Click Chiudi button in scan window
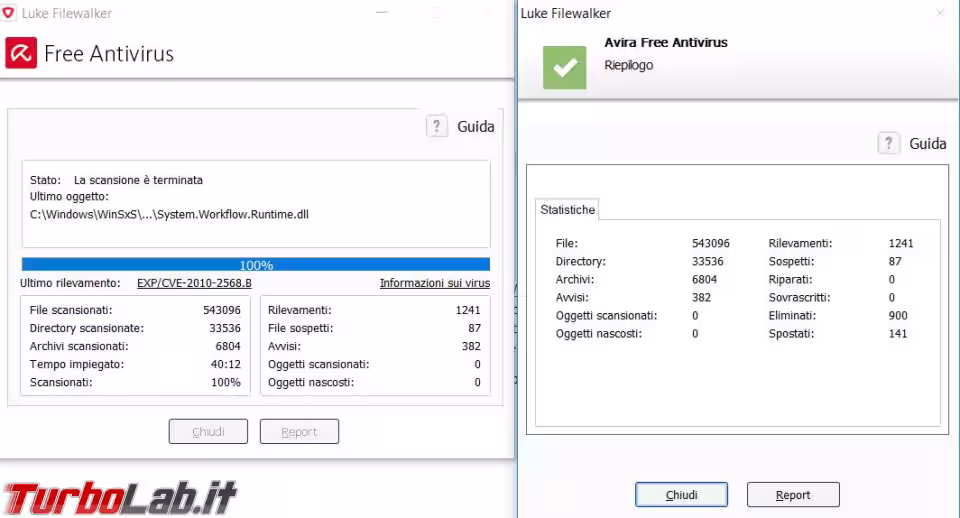The image size is (960, 518). tap(208, 432)
